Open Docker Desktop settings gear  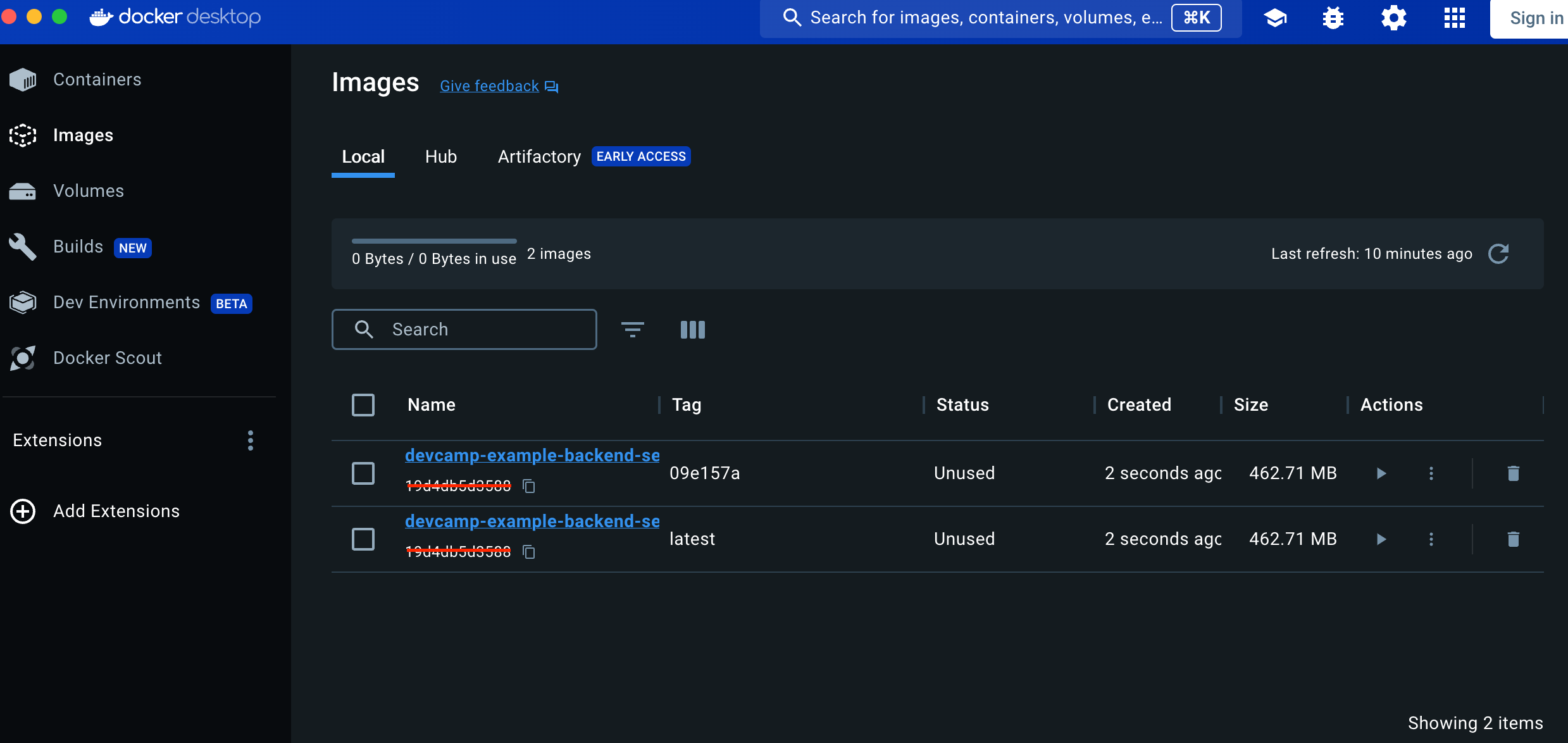tap(1393, 18)
